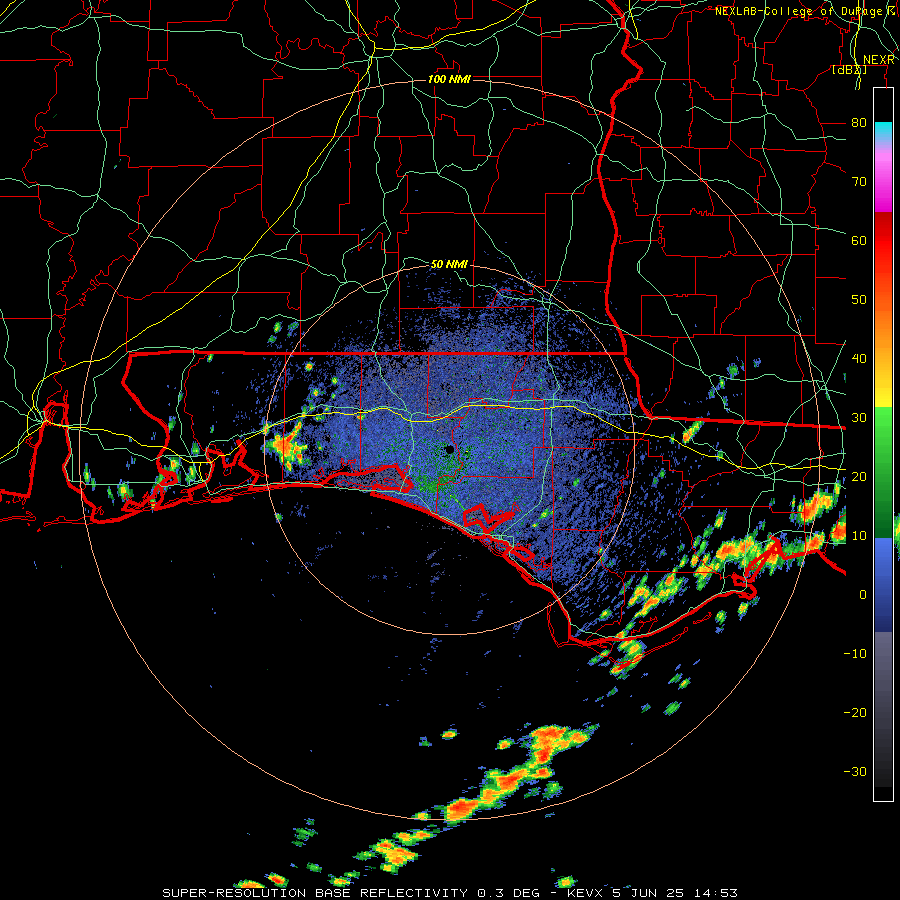Image resolution: width=900 pixels, height=900 pixels.
Task: Click the [dBZ] unit label above the color scale
Action: [x=849, y=70]
